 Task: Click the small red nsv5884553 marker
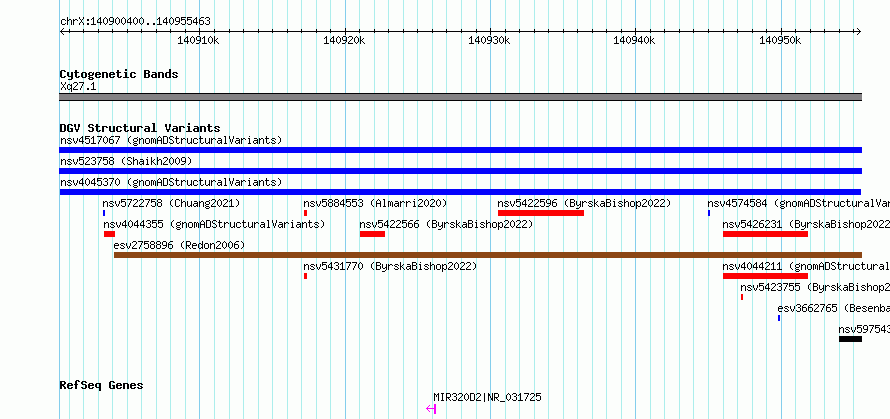pos(305,213)
